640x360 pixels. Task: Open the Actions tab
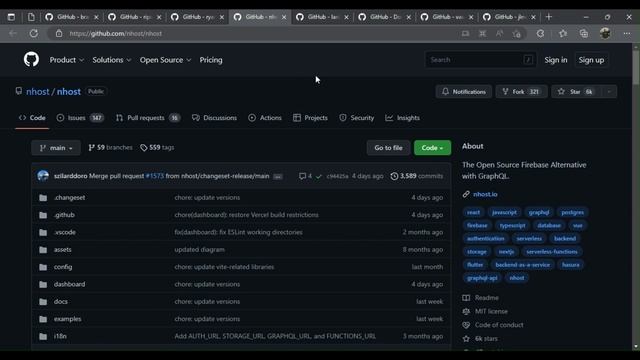265,118
